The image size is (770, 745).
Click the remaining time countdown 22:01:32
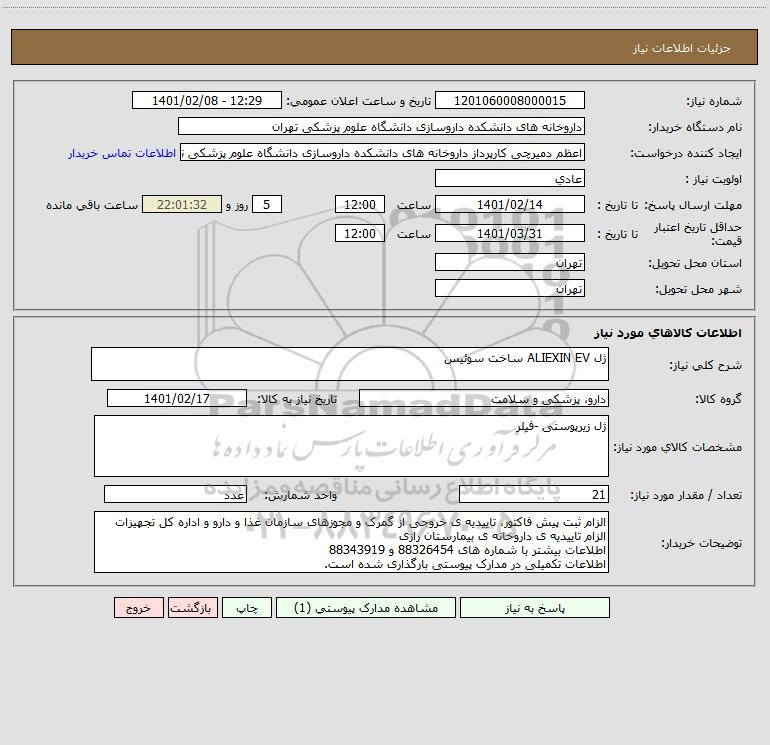(182, 205)
